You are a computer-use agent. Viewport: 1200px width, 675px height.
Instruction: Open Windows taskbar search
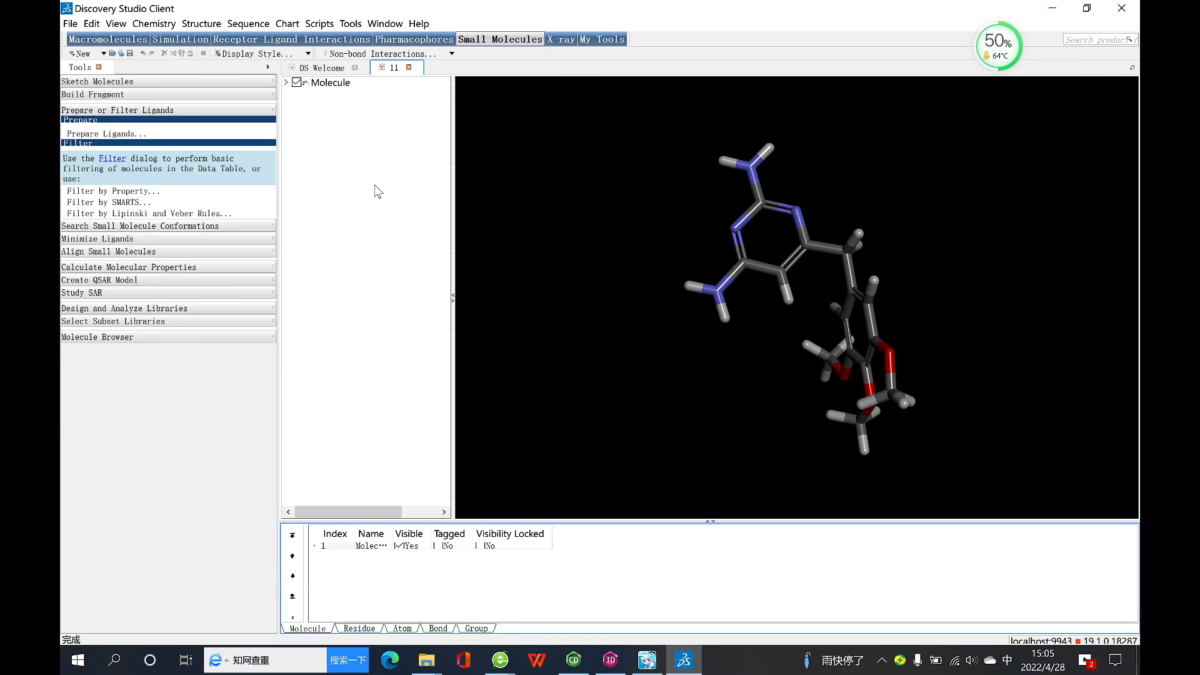point(114,660)
